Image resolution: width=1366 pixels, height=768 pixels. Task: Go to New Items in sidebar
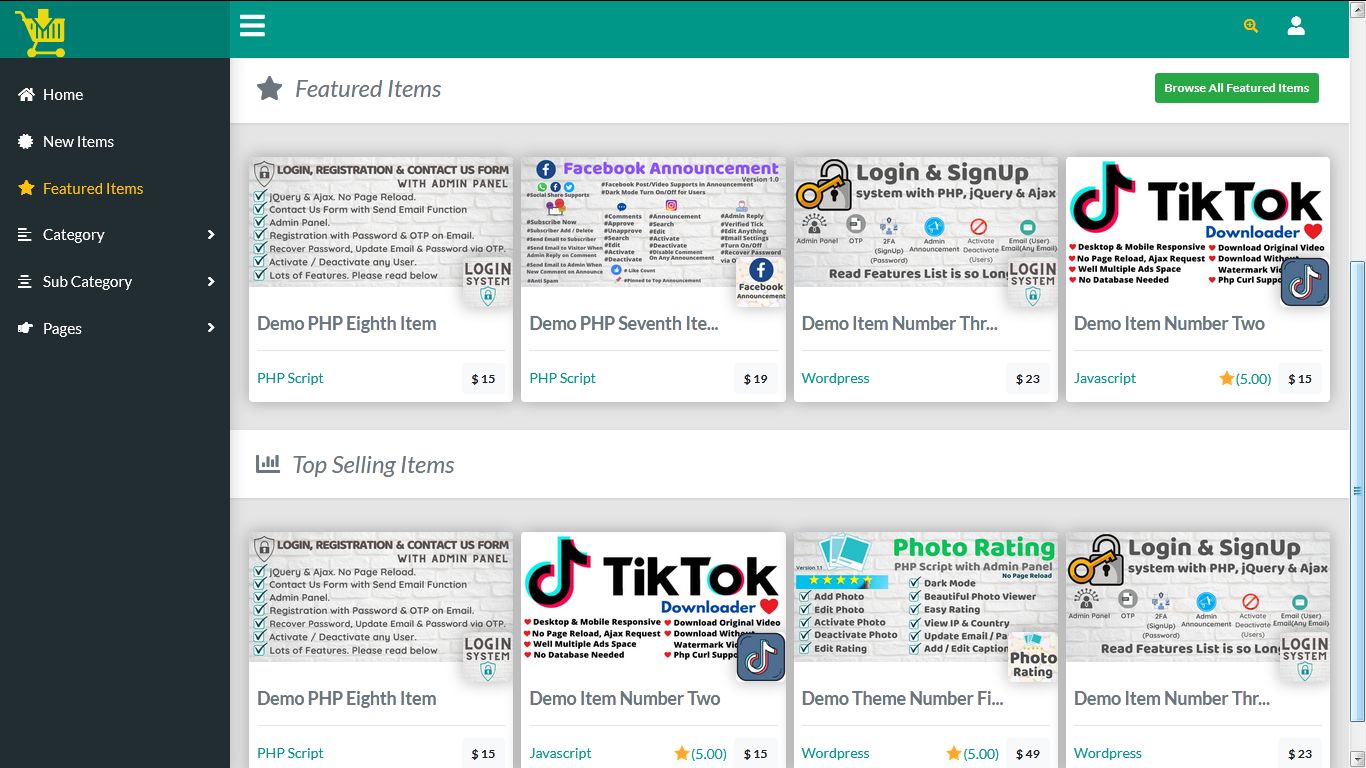(78, 141)
